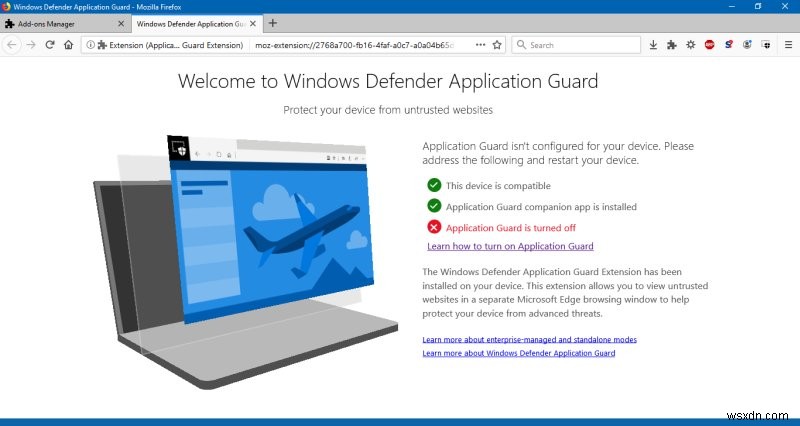The width and height of the screenshot is (800, 426).
Task: Click 'Application Guard is turned off' text
Action: 511,228
